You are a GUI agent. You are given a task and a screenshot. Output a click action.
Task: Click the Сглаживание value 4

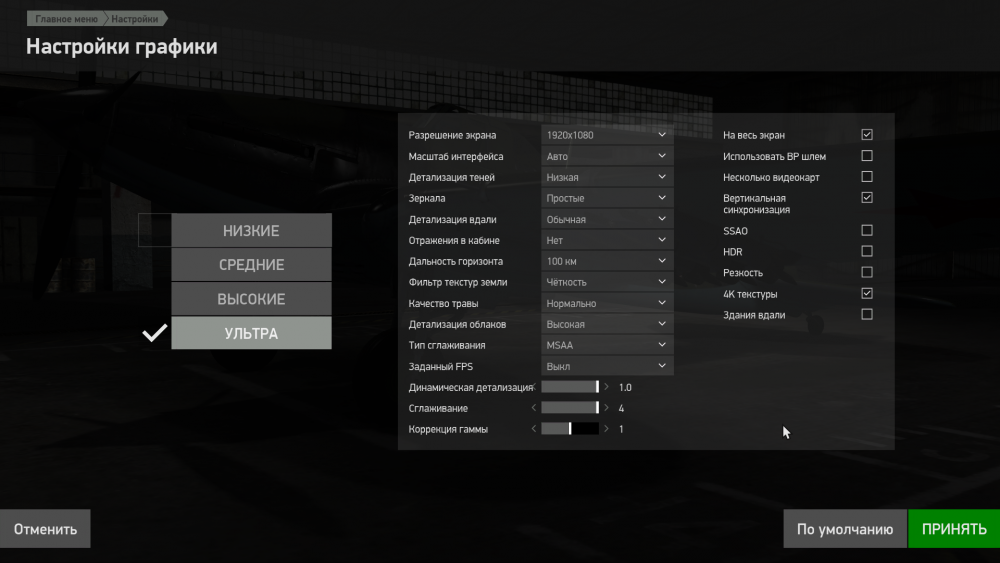pyautogui.click(x=621, y=408)
